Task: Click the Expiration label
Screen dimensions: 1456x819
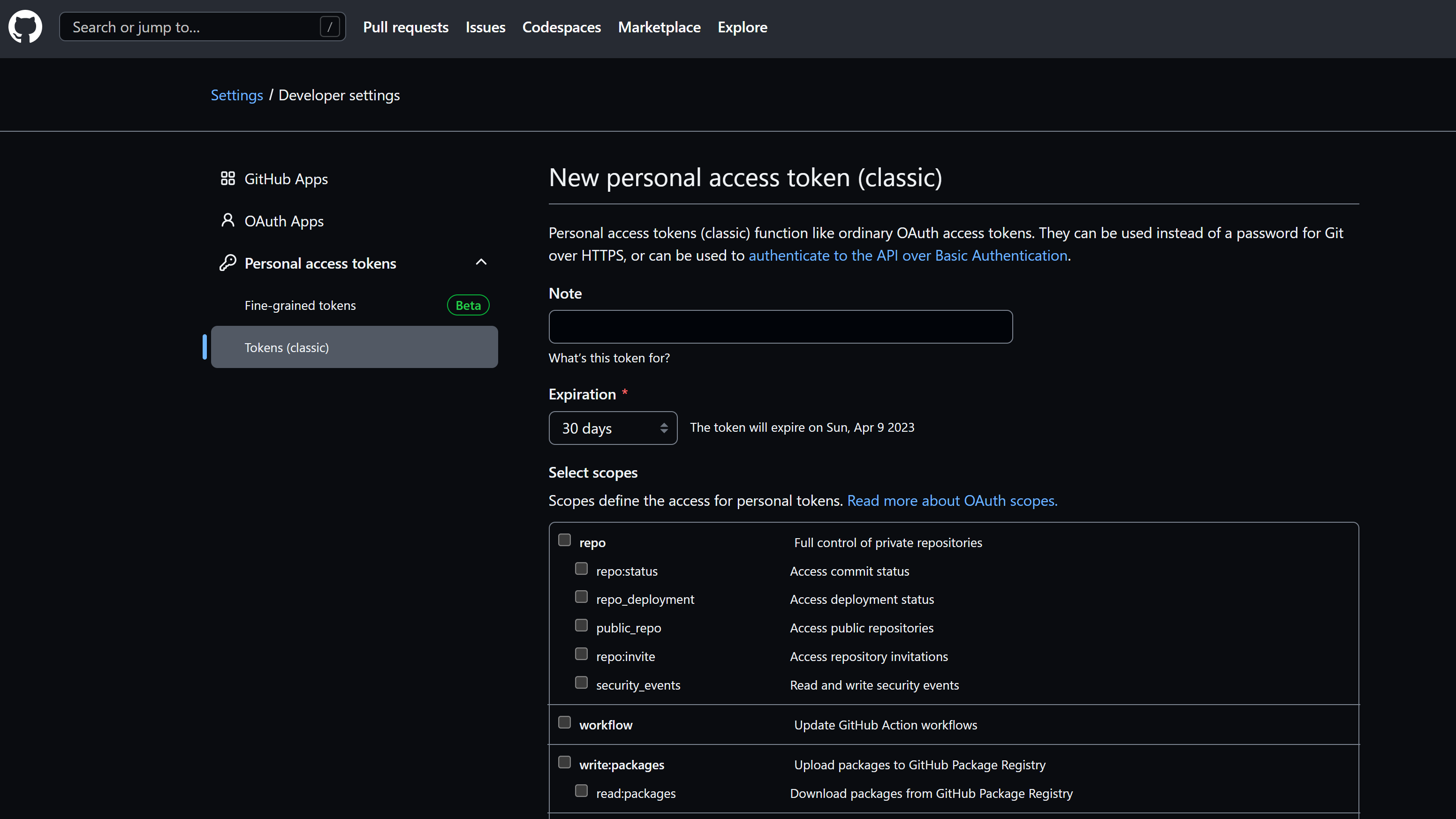Action: click(582, 394)
